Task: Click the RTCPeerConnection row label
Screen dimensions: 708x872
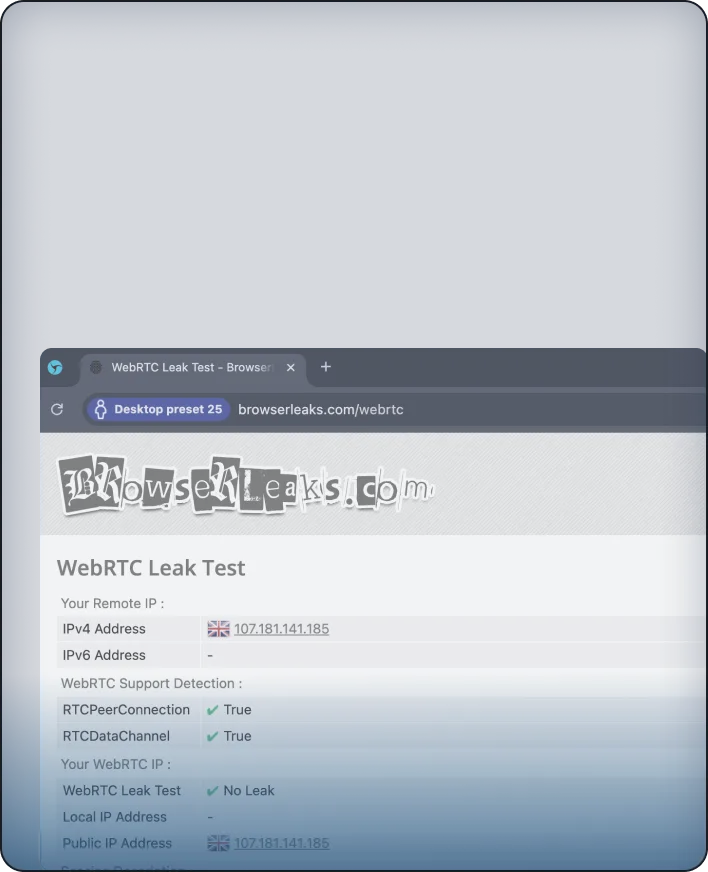Action: (126, 710)
